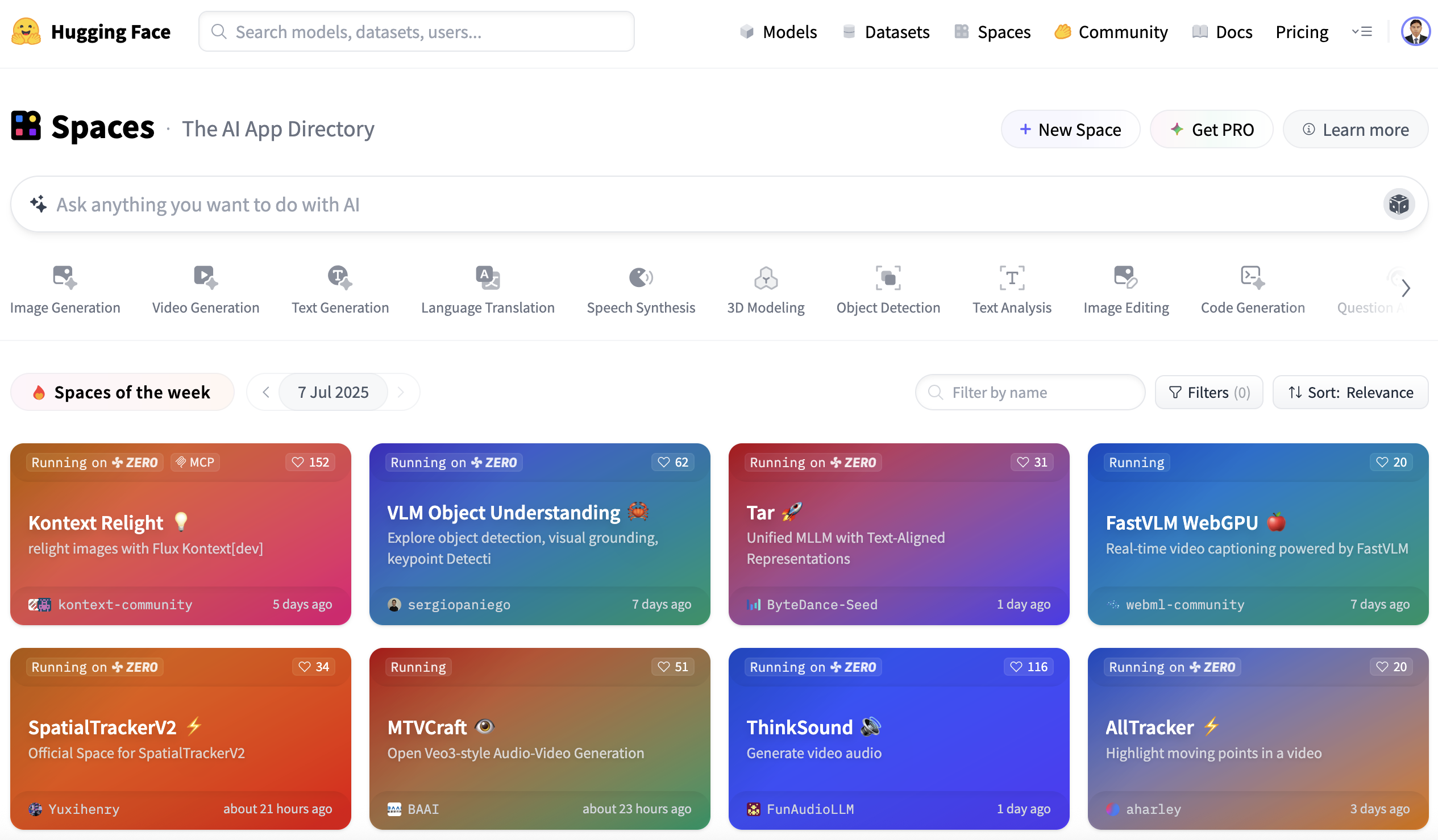Open Yuxihenry author link
Viewport: 1438px width, 840px height.
pos(84,809)
